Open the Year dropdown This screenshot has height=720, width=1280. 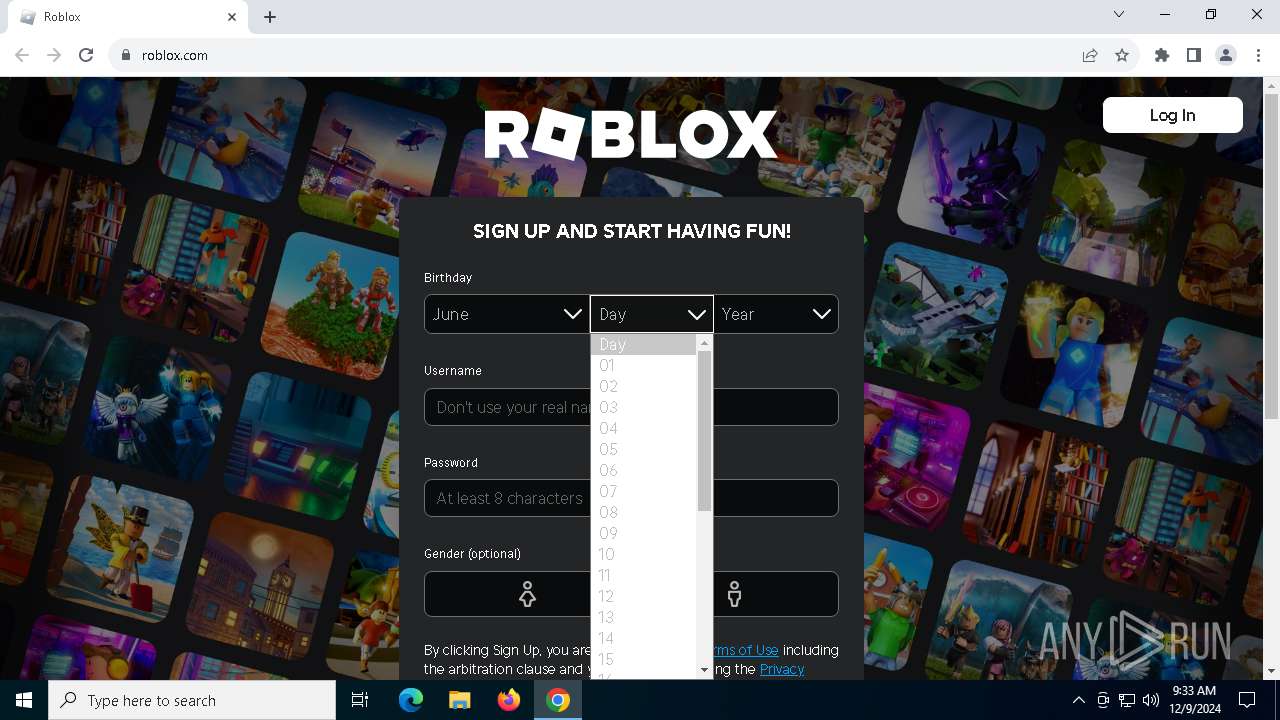click(x=776, y=314)
